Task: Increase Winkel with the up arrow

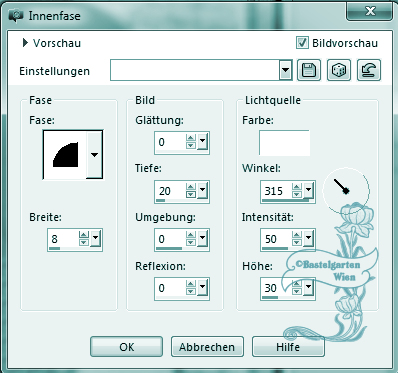Action: pyautogui.click(x=297, y=187)
